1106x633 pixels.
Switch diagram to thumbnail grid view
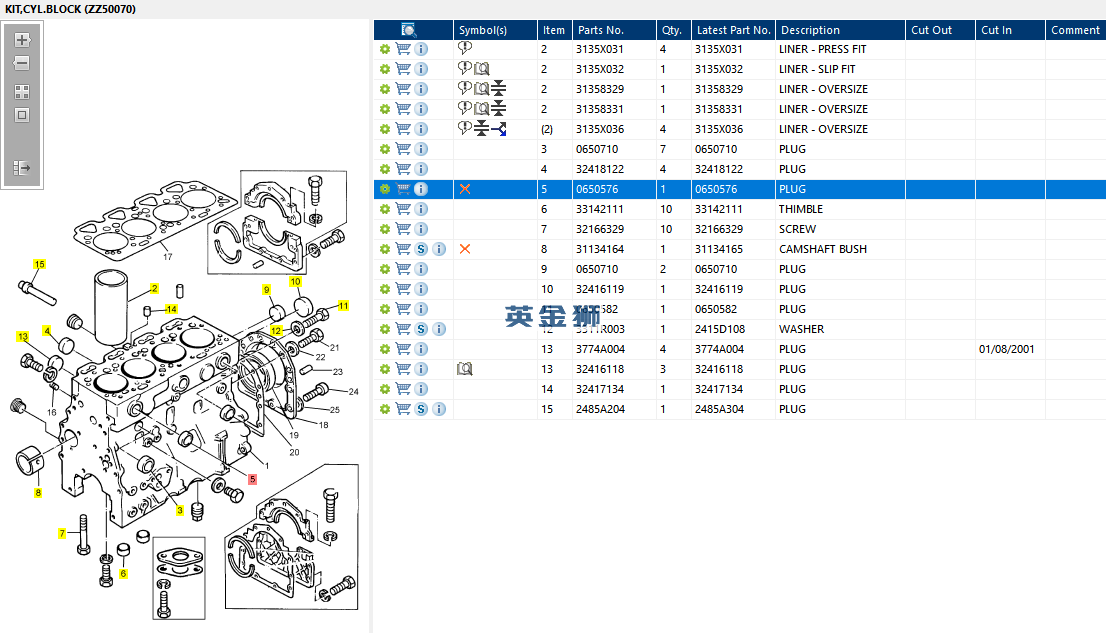(22, 92)
